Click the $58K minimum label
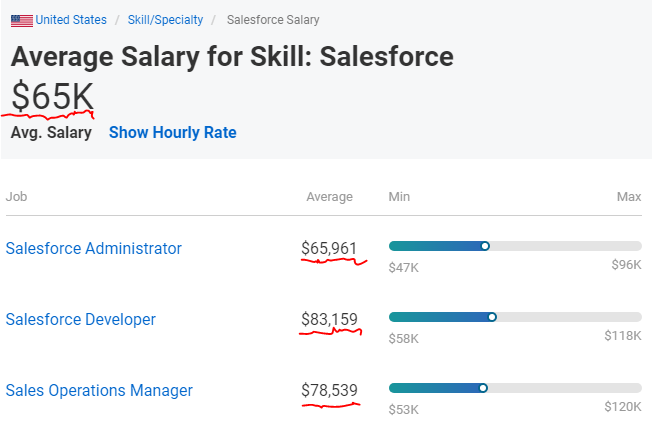This screenshot has width=652, height=427. pos(404,339)
